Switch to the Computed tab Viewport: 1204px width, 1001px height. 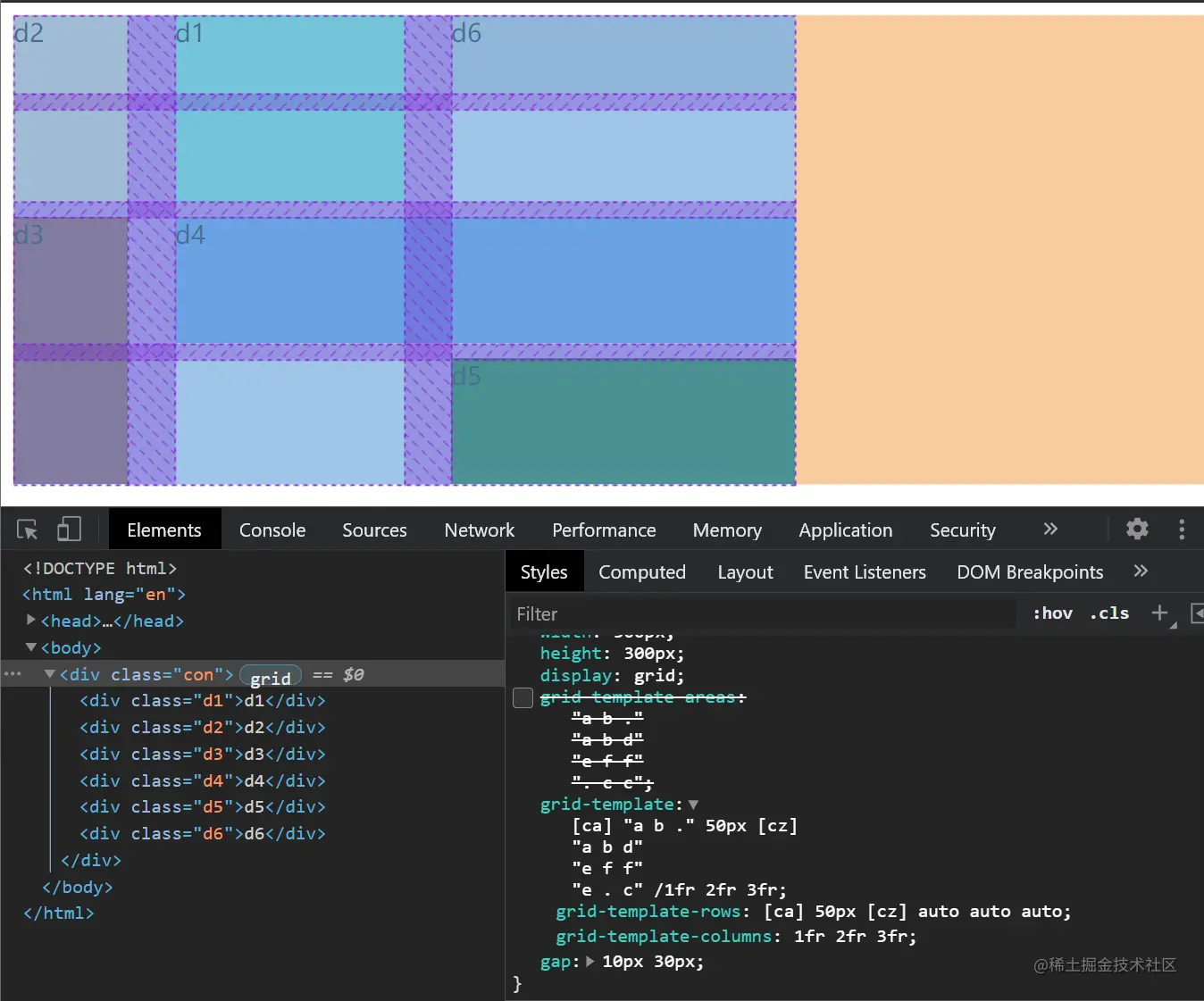pos(642,571)
